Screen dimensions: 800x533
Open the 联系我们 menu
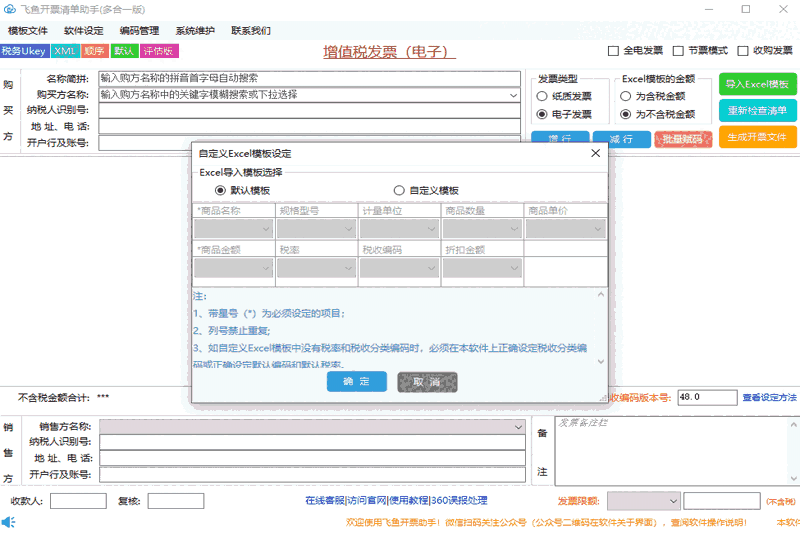[x=251, y=31]
